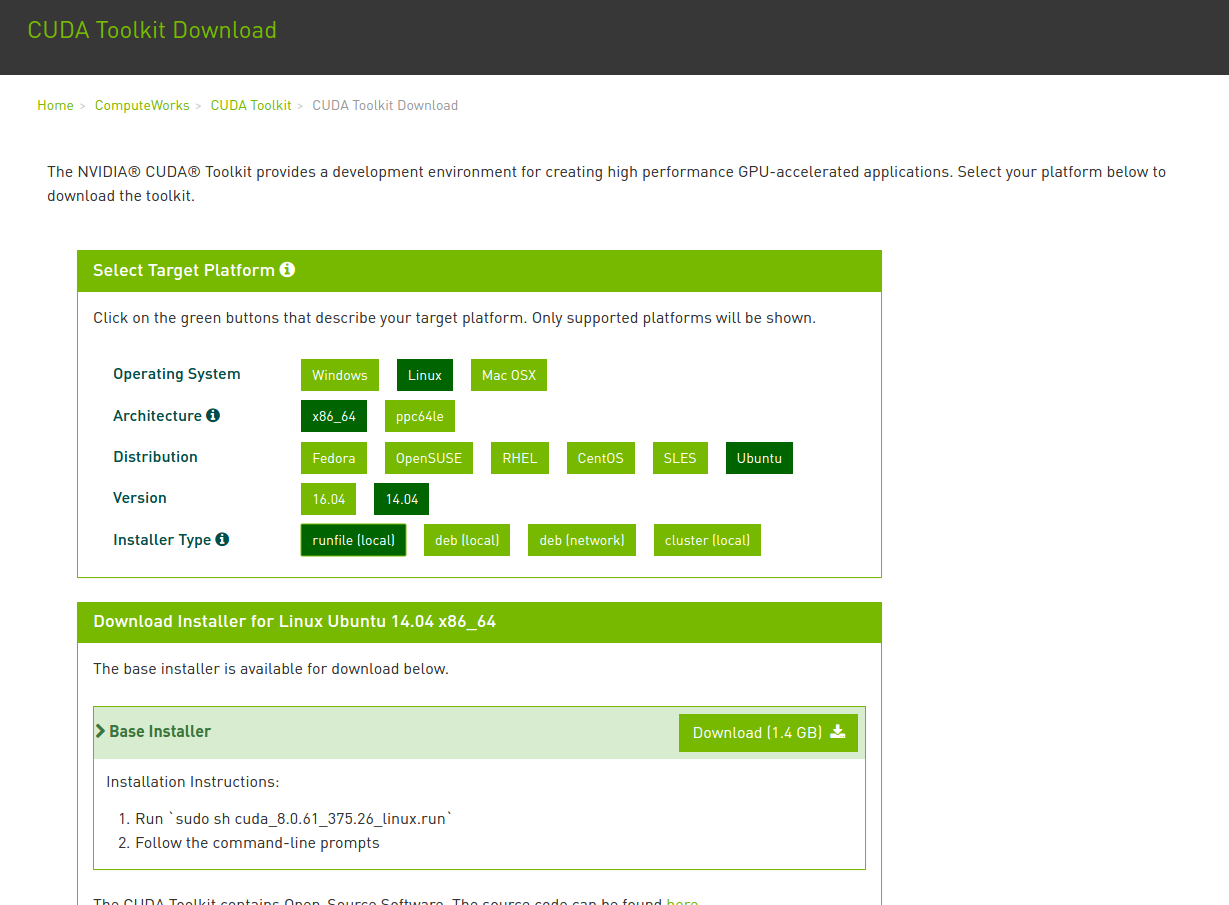This screenshot has width=1229, height=905.
Task: Choose cluster (local) installer type
Action: pos(708,540)
